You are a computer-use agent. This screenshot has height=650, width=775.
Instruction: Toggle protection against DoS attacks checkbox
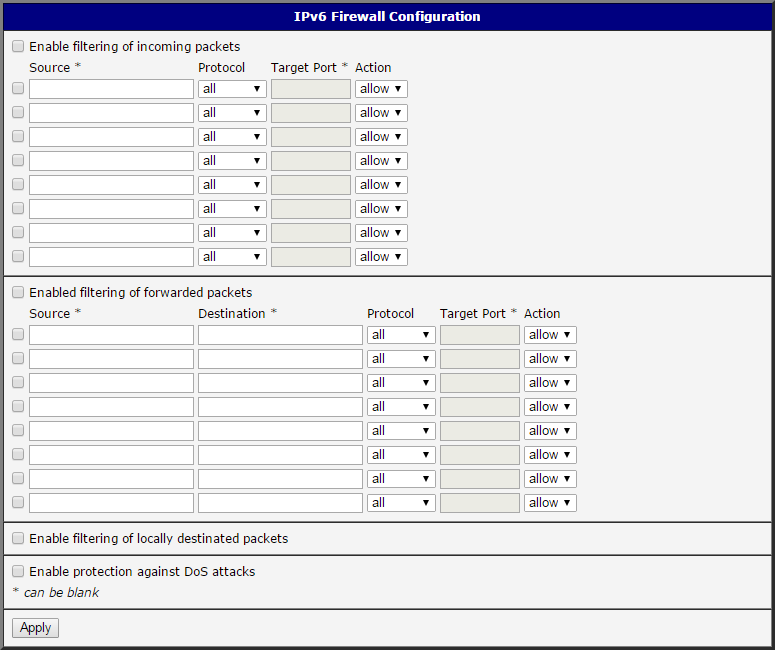(18, 571)
